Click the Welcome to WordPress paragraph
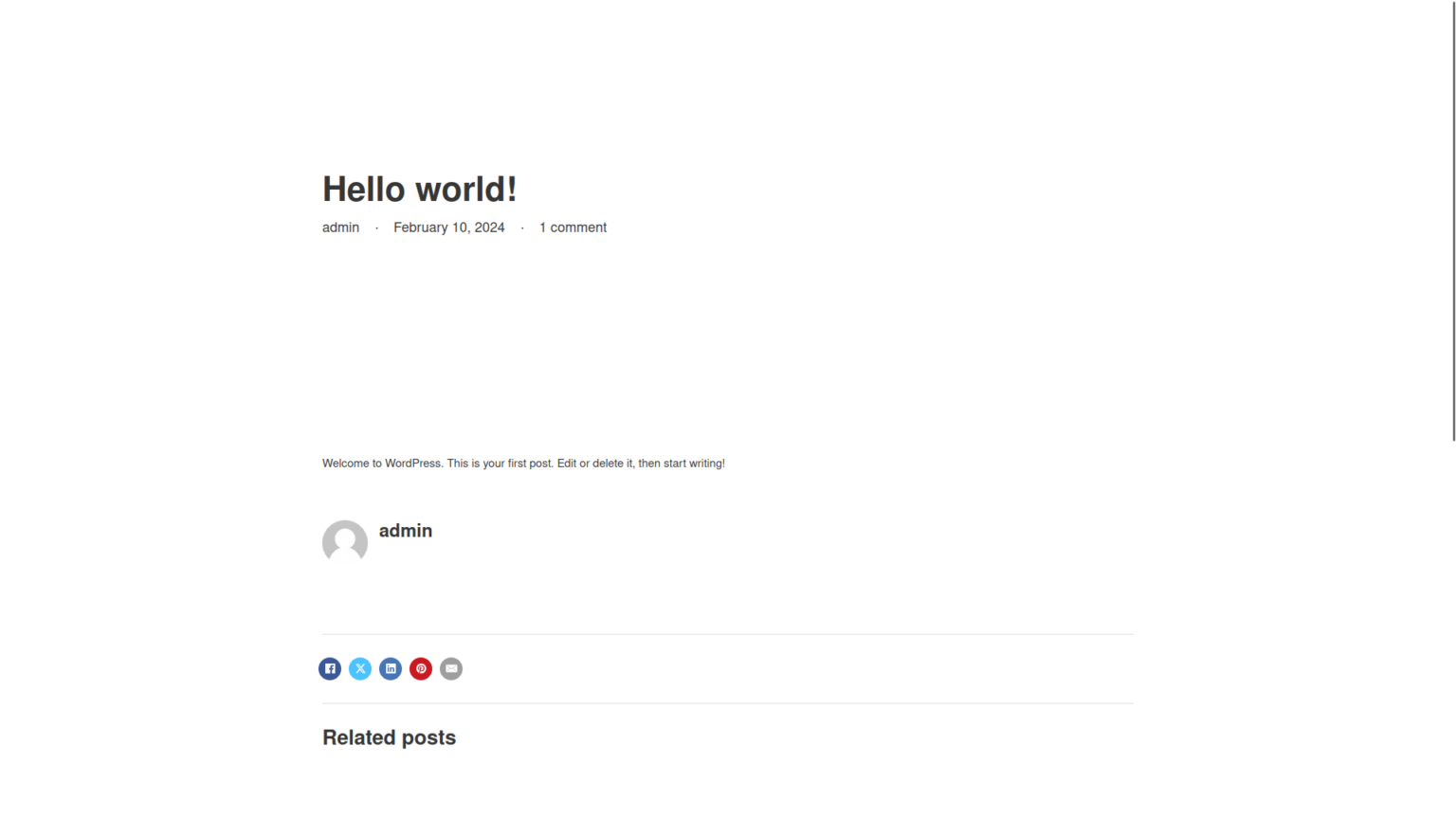Screen dimensions: 1456x819 [x=523, y=464]
